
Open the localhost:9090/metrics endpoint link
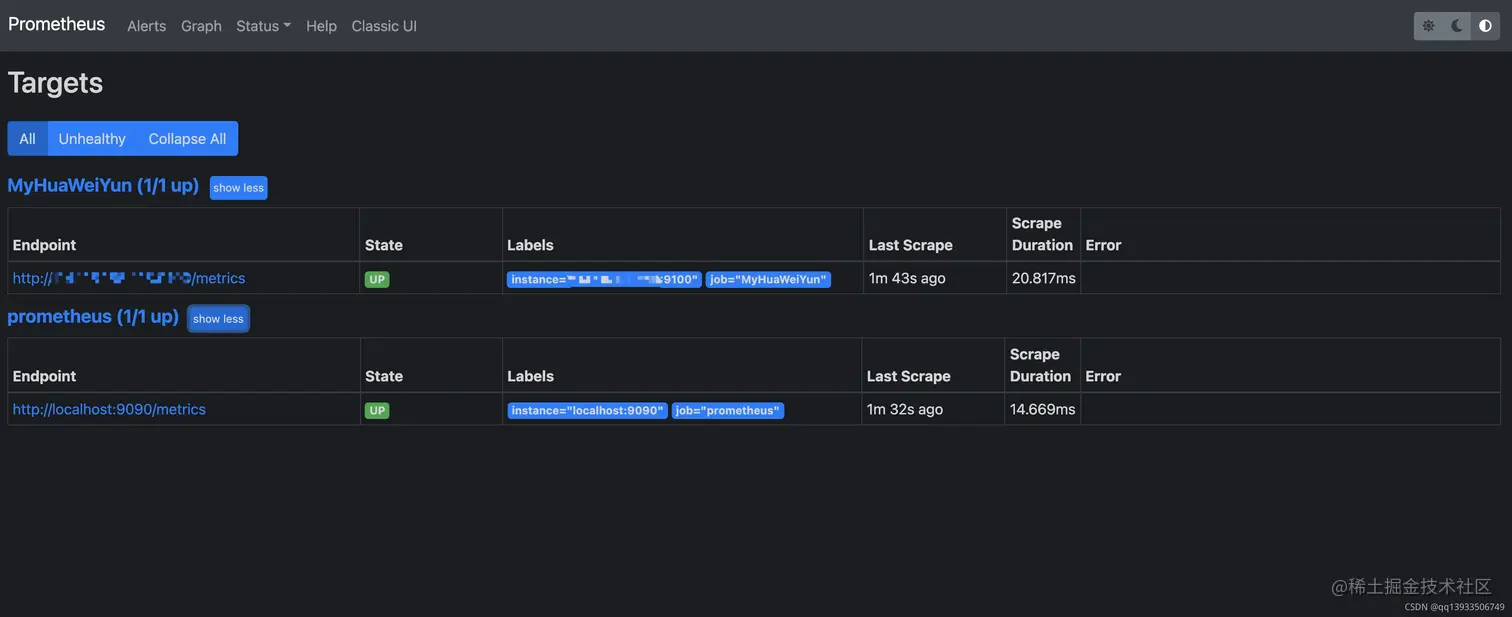[x=109, y=409]
